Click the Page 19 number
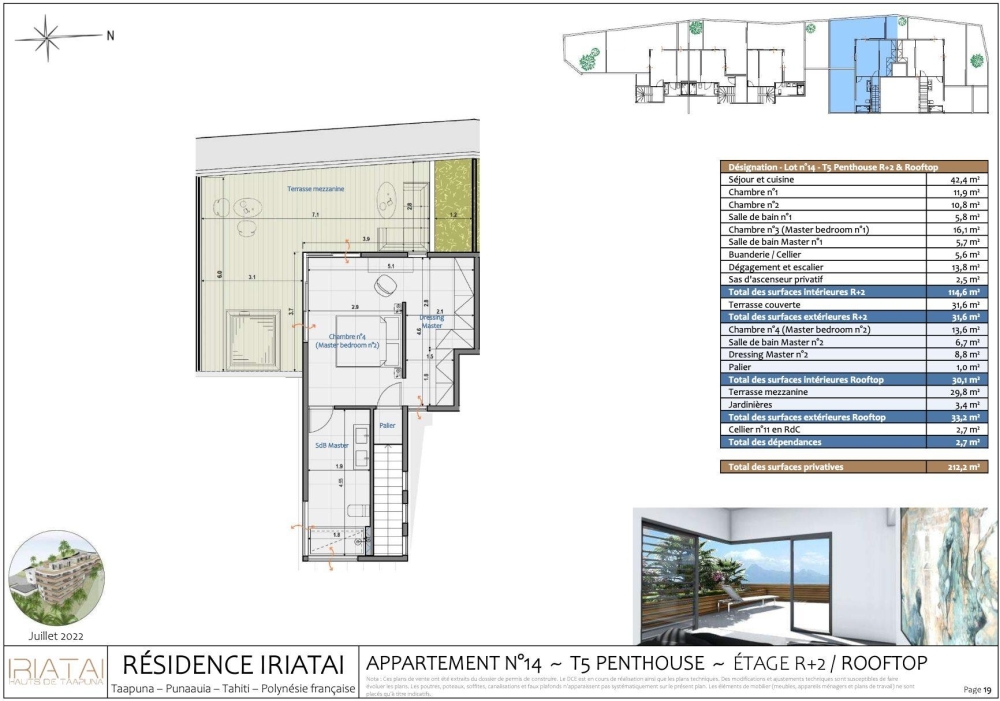 pyautogui.click(x=977, y=689)
